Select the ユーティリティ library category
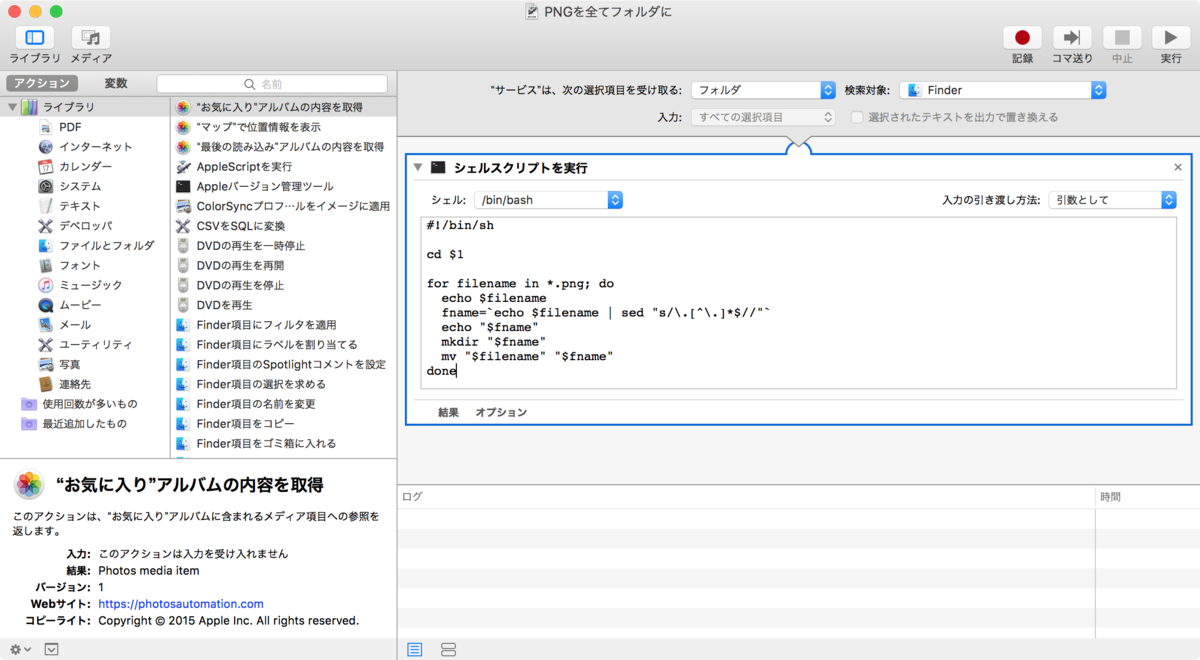The image size is (1200, 660). coord(85,345)
